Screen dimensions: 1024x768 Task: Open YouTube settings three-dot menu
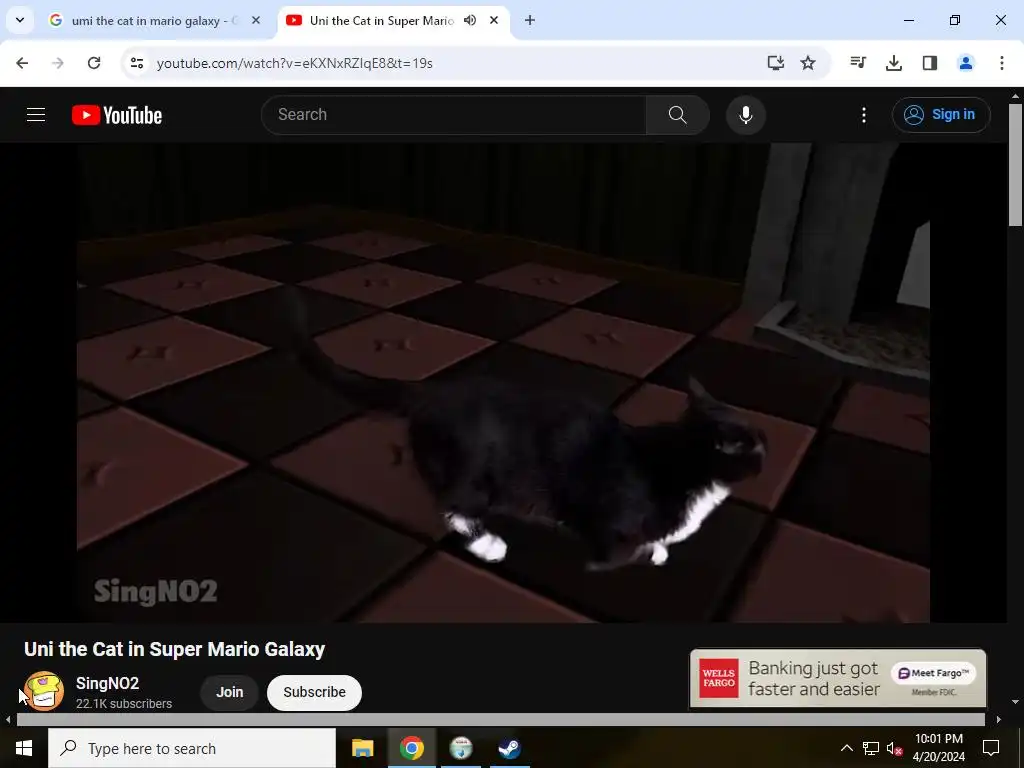(863, 115)
